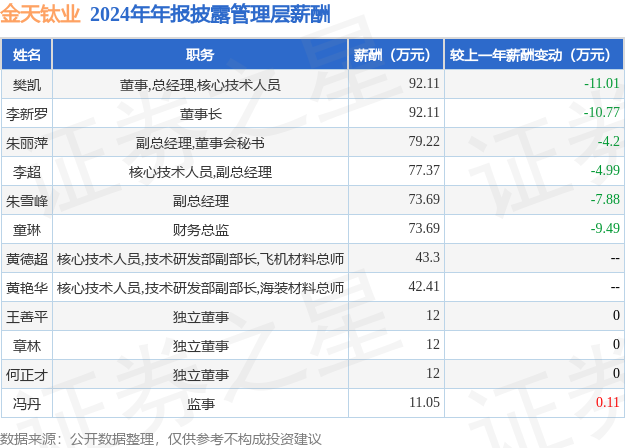Click the 金天钛业 title text
Viewport: 625px width, 448px height.
(x=40, y=15)
